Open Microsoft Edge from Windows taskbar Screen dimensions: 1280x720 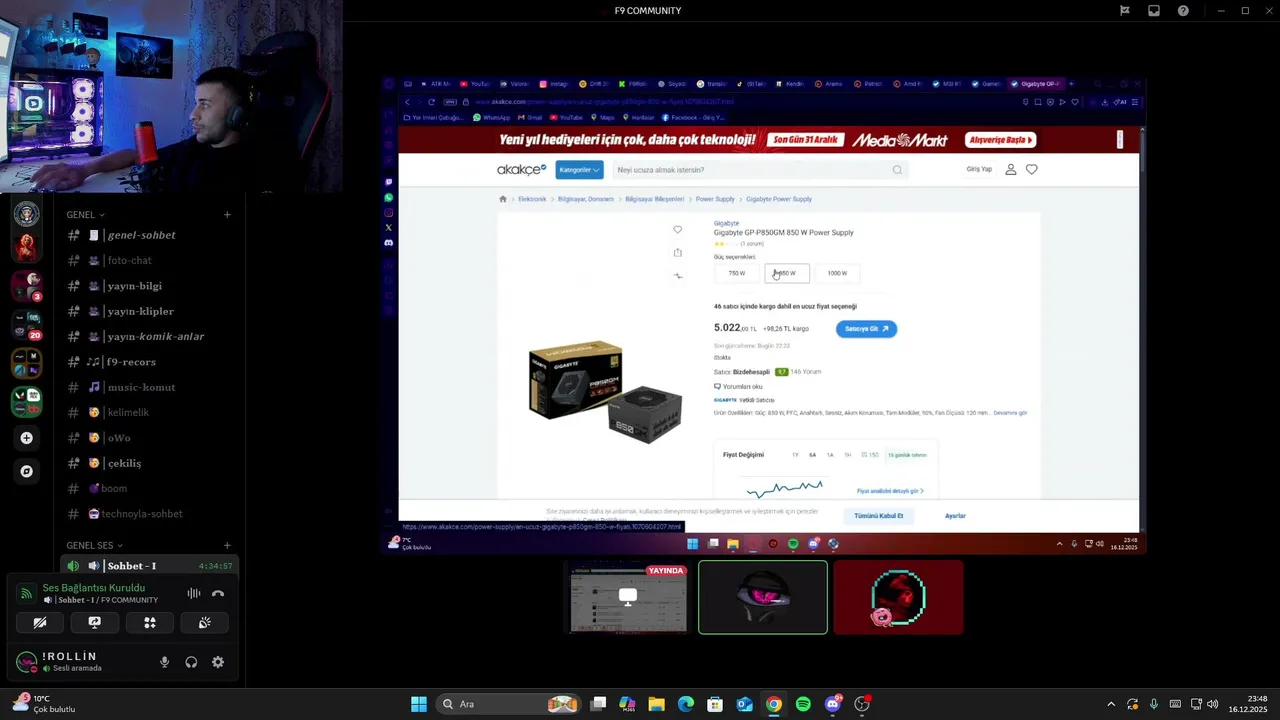685,704
